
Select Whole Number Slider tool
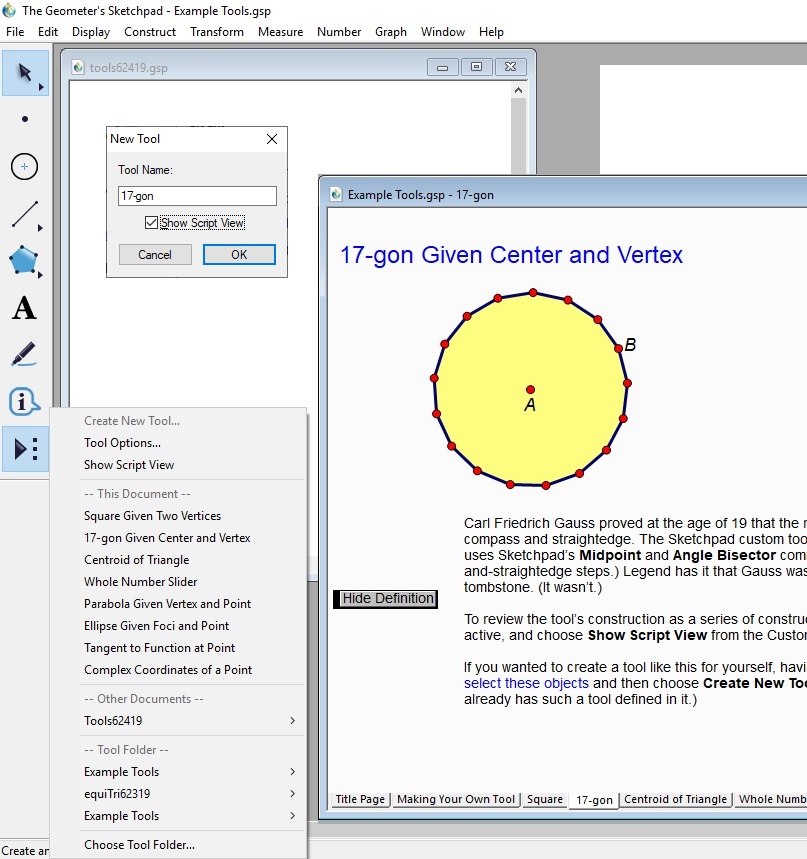point(140,582)
